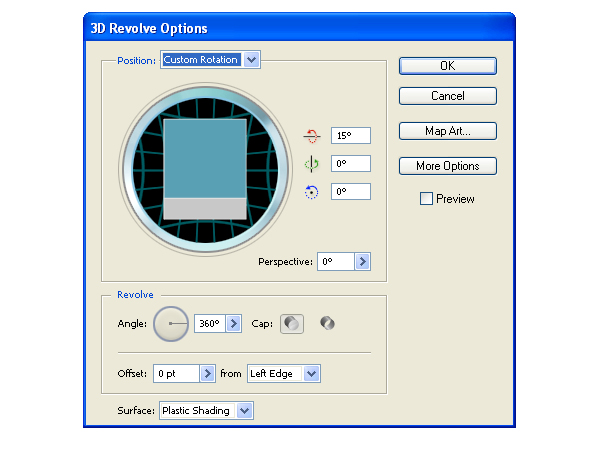Viewport: 600px width, 450px height.
Task: Expand the Angle value popup arrow
Action: tap(233, 324)
